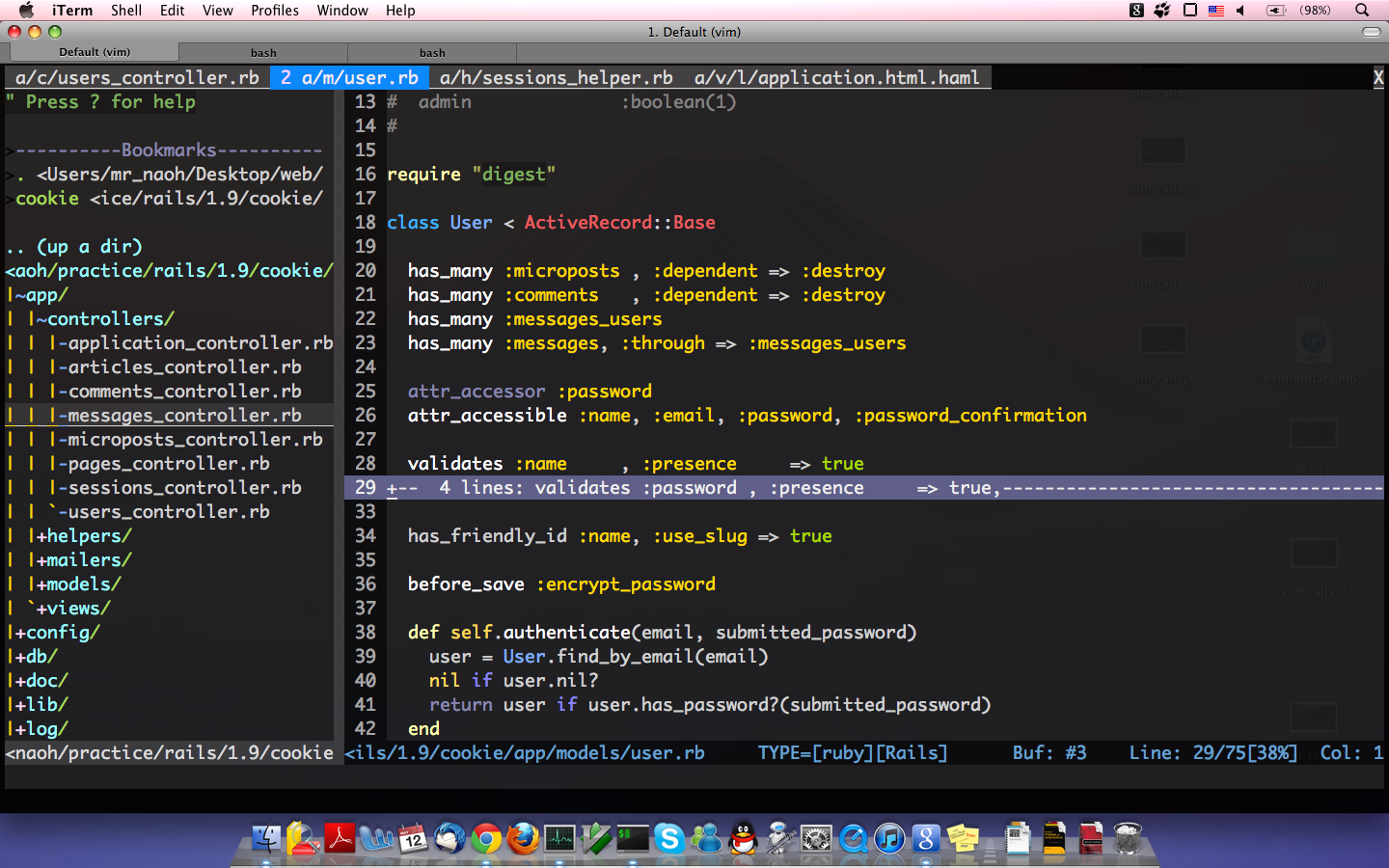
Task: Open iCal from the Dock
Action: click(412, 840)
